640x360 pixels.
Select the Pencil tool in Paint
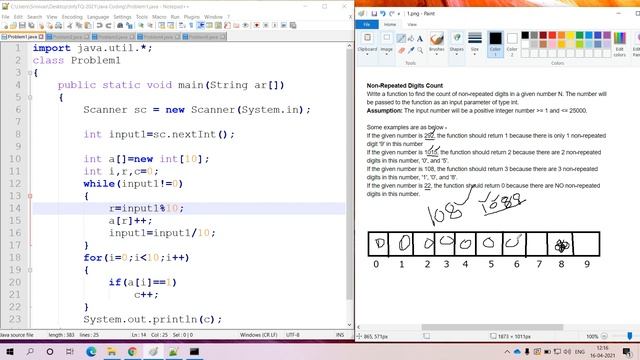point(401,38)
